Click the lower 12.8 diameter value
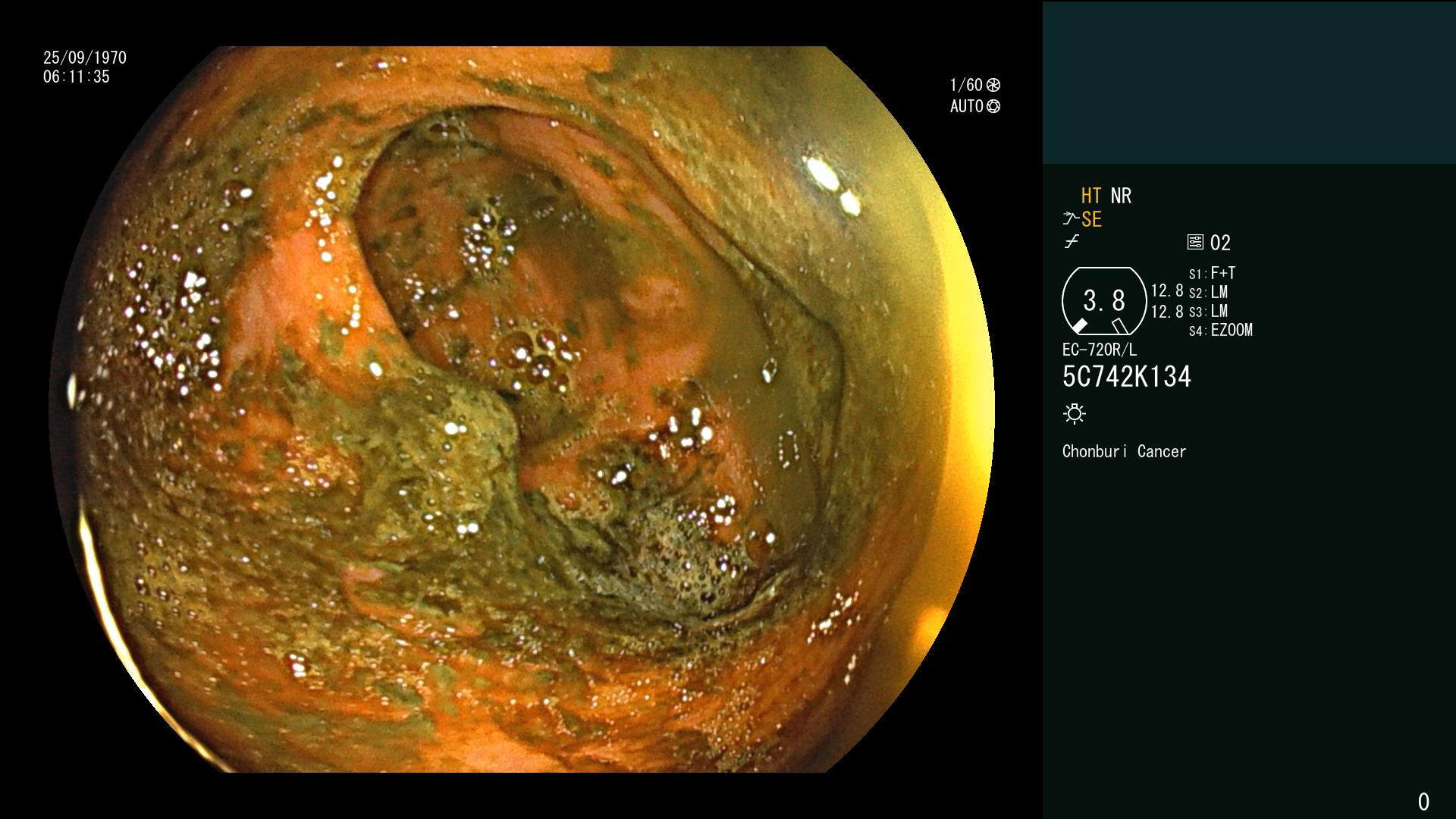The height and width of the screenshot is (819, 1456). tap(1167, 312)
